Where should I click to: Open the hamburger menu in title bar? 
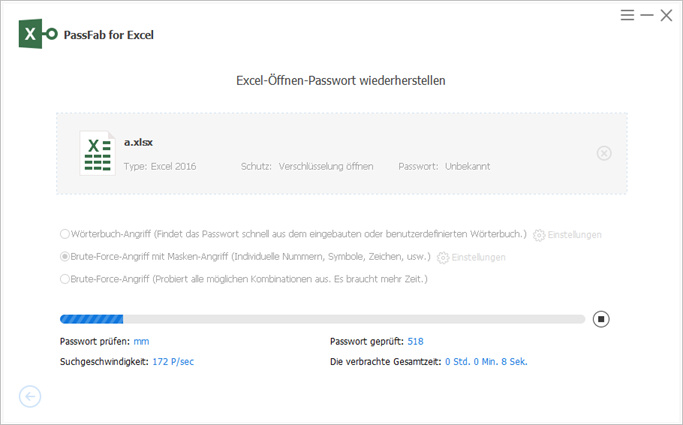(x=627, y=15)
